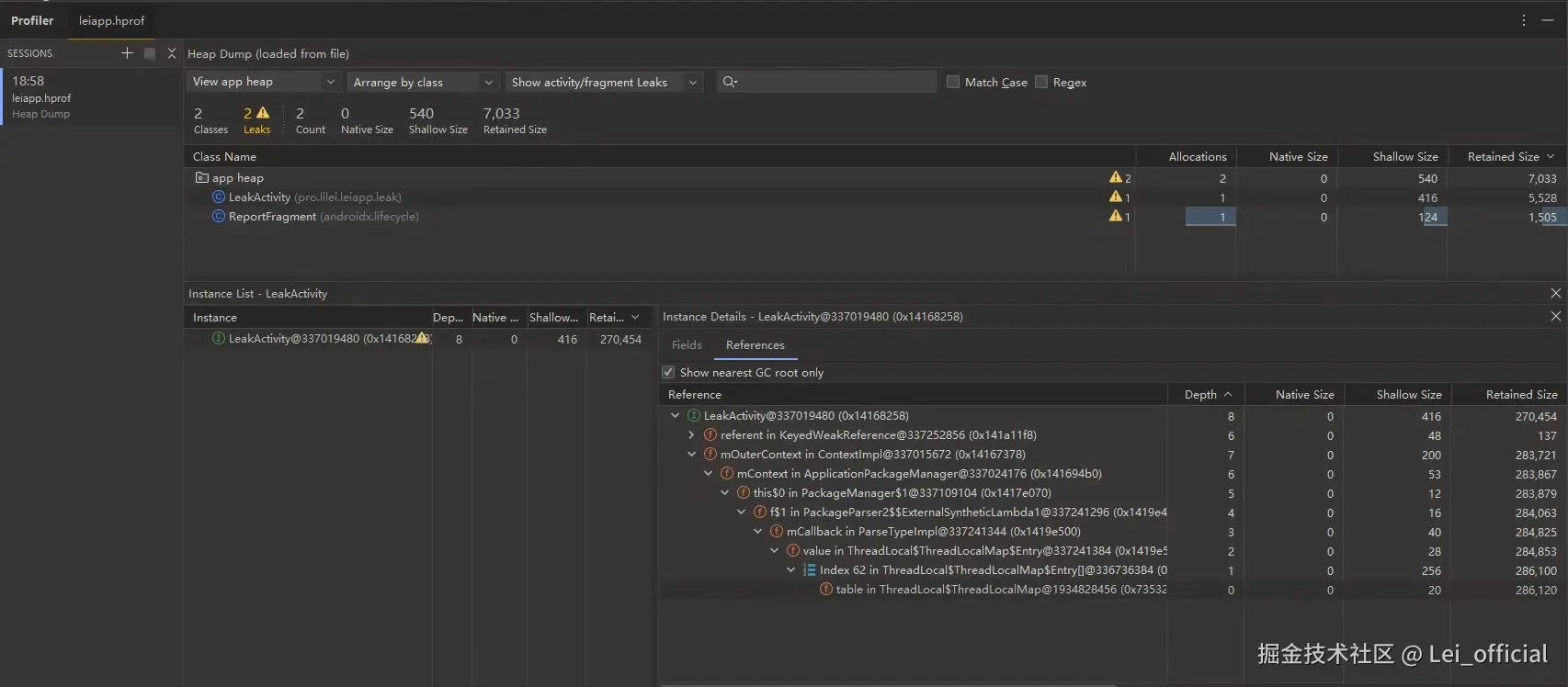Image resolution: width=1568 pixels, height=687 pixels.
Task: Add a new profiling session
Action: [127, 53]
